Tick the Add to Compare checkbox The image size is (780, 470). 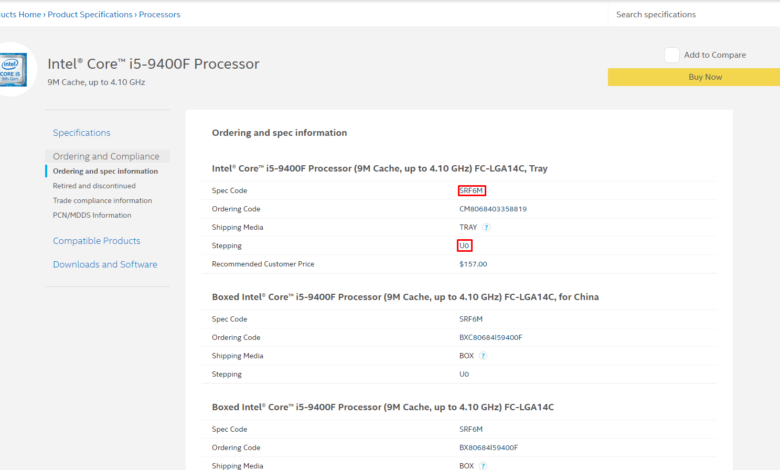[x=672, y=55]
